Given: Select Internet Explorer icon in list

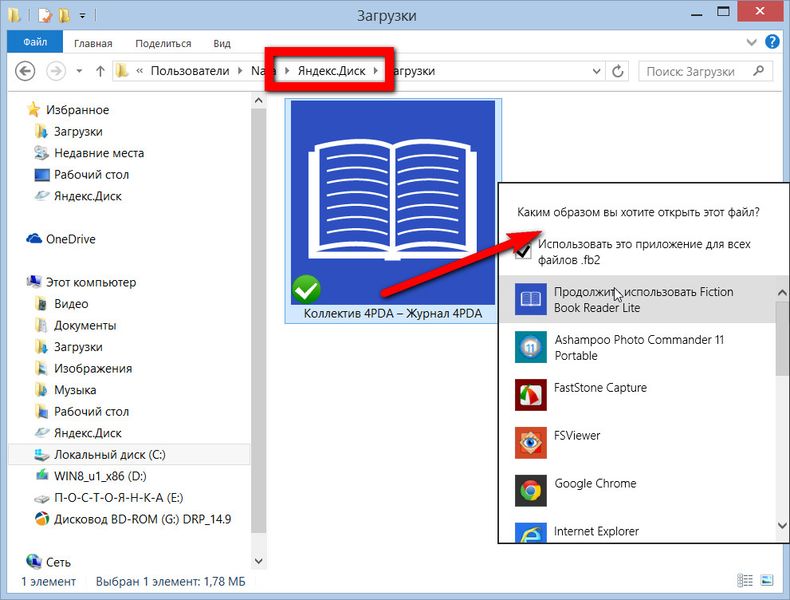Looking at the screenshot, I should click(531, 532).
